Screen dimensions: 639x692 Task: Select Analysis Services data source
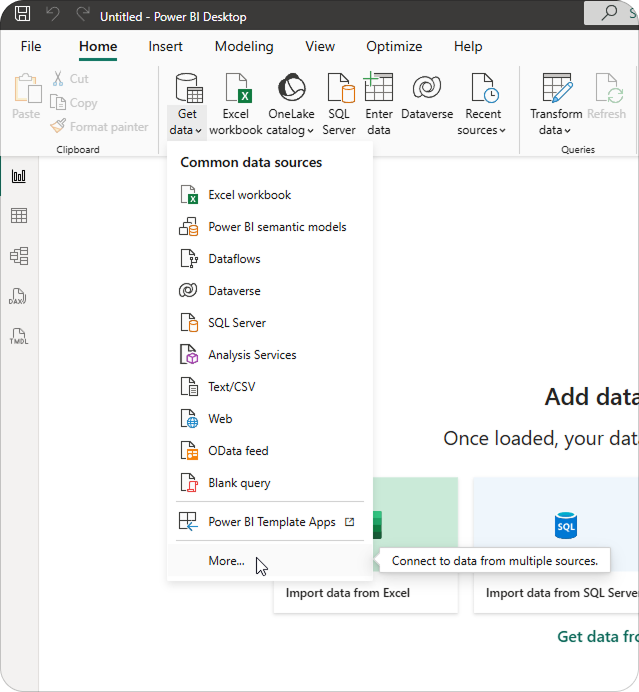point(270,355)
